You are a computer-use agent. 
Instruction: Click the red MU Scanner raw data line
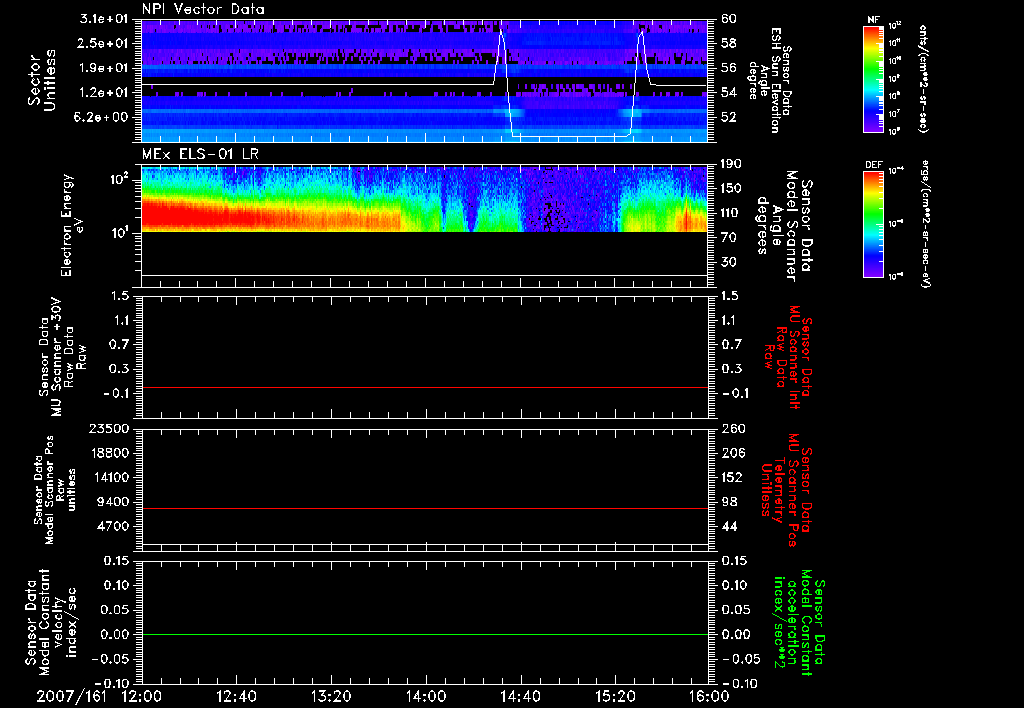tap(424, 387)
